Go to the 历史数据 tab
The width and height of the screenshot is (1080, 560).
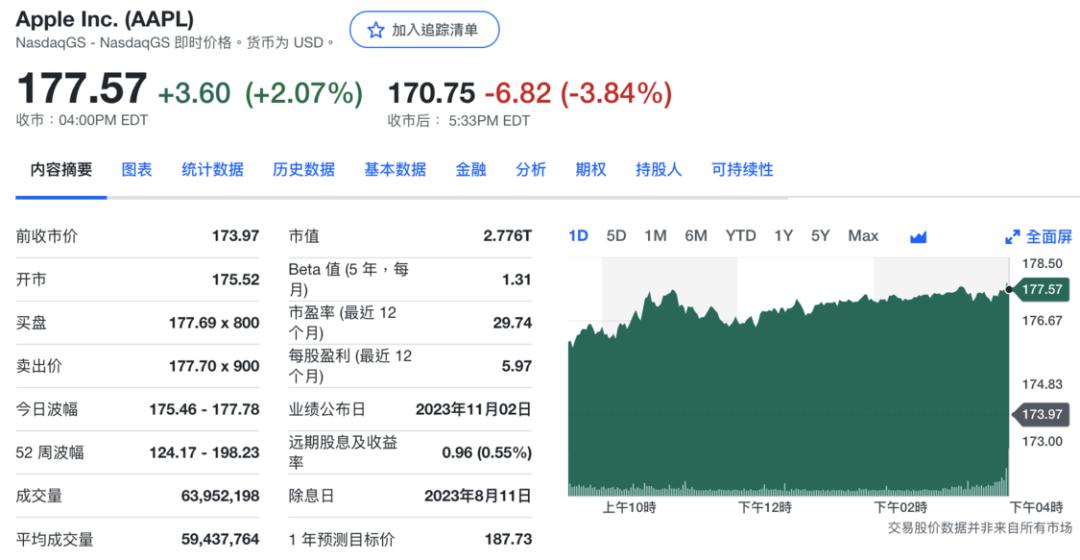coord(303,170)
